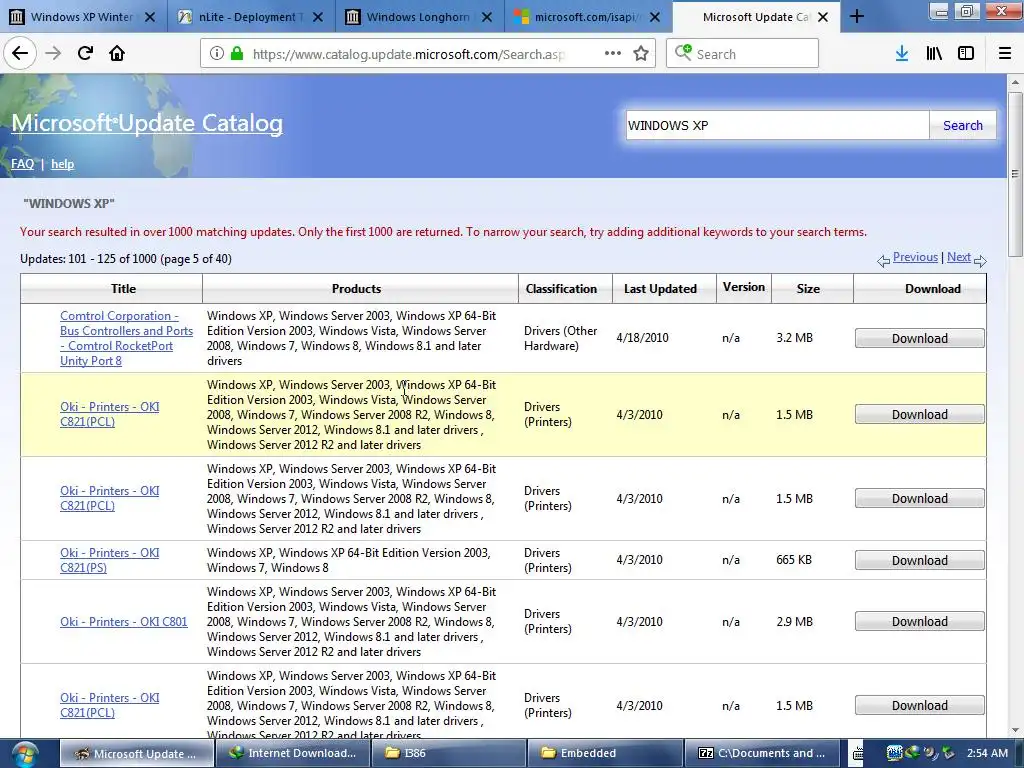Open the C:\Documents and... taskbar button
Viewport: 1024px width, 768px height.
[762, 754]
